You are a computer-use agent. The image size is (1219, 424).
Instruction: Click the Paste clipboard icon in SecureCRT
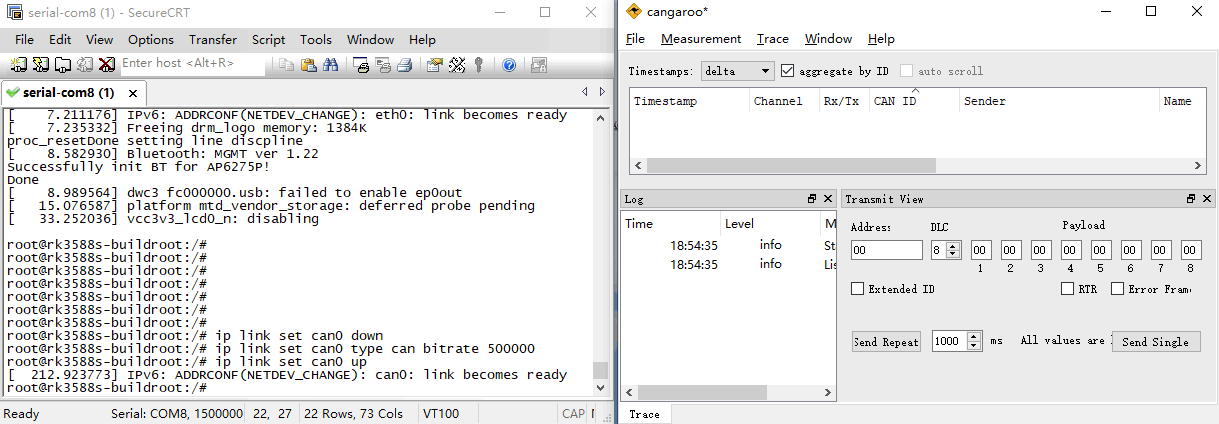[x=309, y=65]
